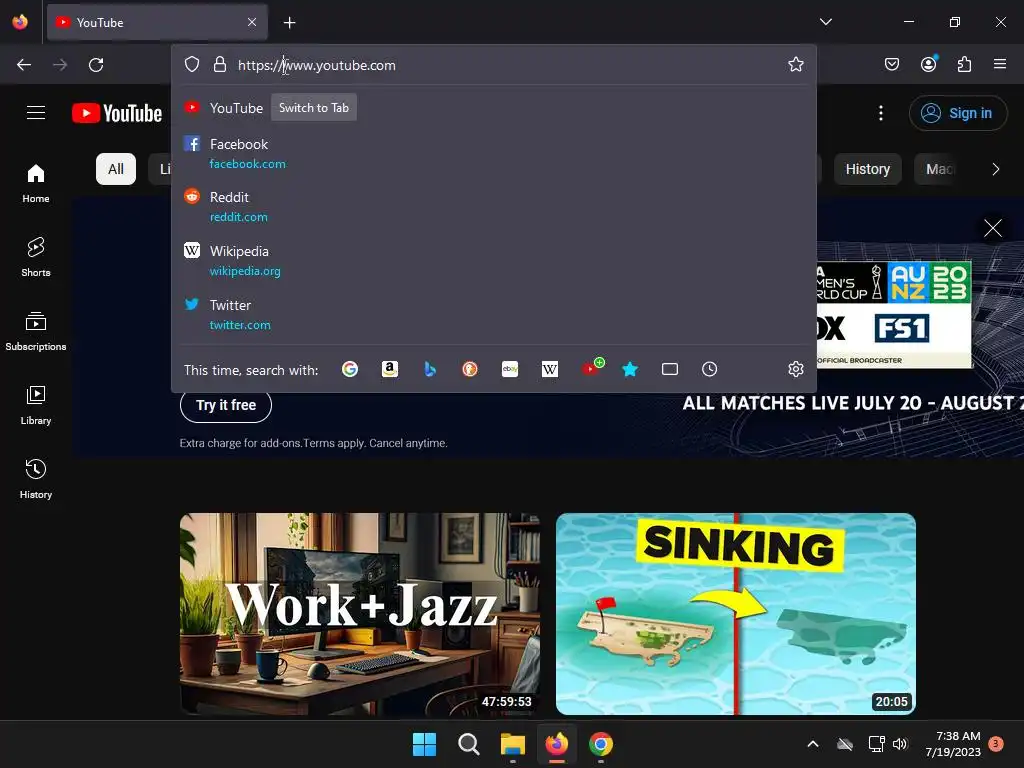Dismiss the World Cup banner ad

(993, 228)
